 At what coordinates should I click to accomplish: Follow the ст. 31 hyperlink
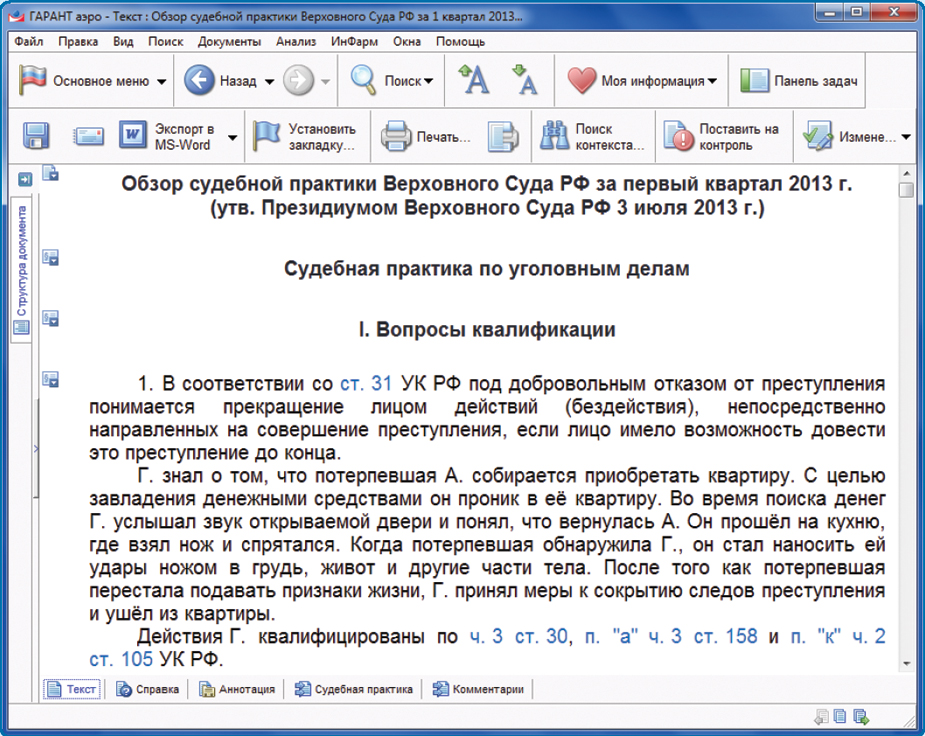tap(366, 384)
